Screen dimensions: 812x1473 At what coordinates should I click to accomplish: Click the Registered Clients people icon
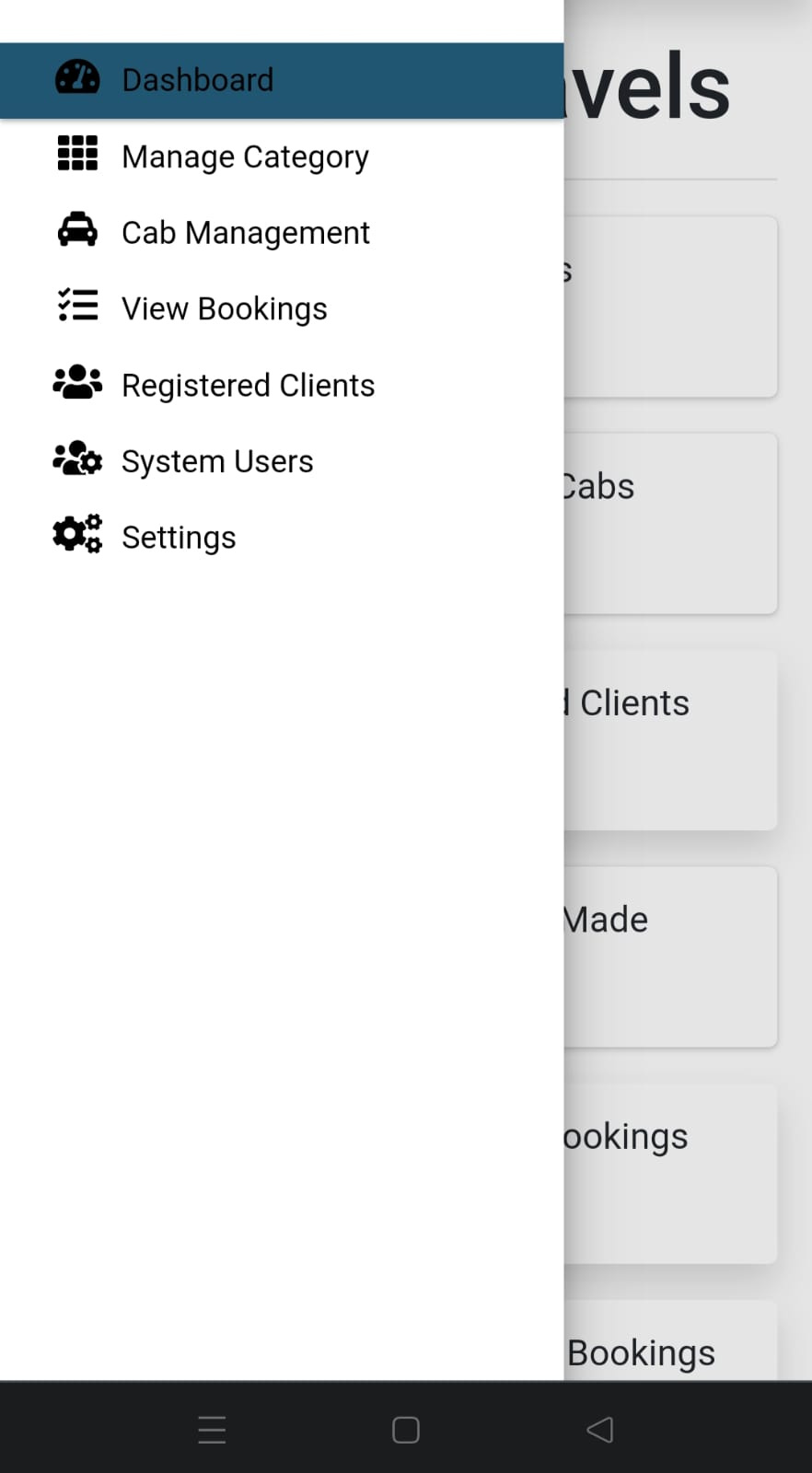(x=77, y=382)
